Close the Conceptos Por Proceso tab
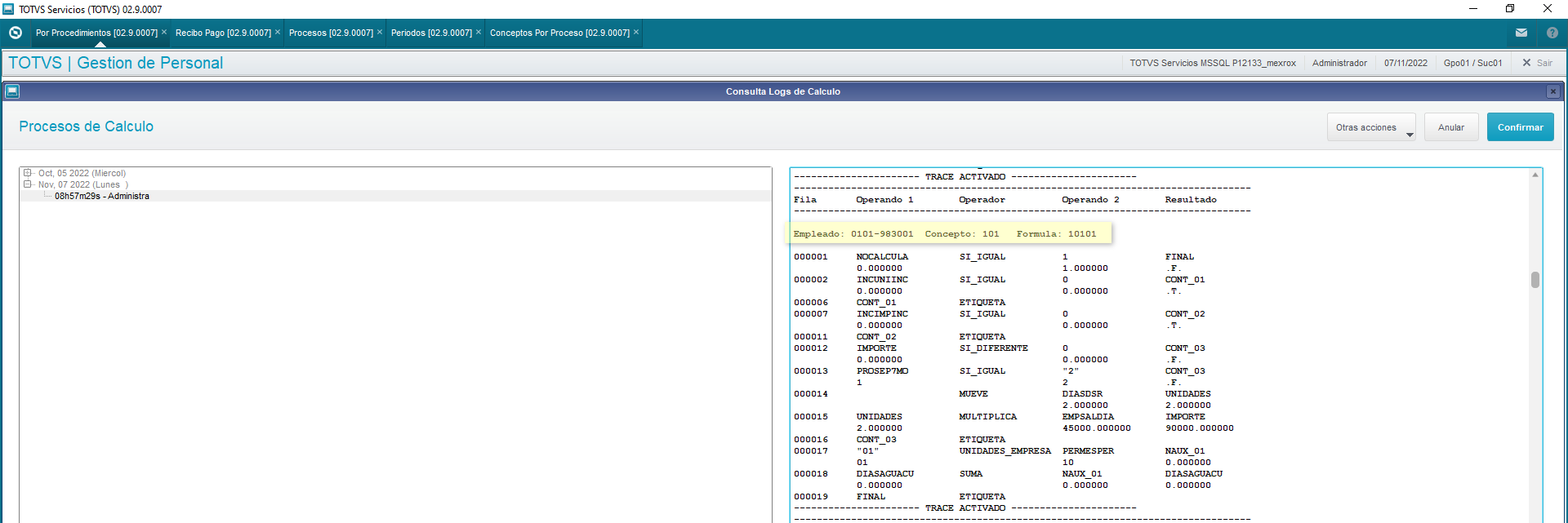1568x523 pixels. pos(636,32)
